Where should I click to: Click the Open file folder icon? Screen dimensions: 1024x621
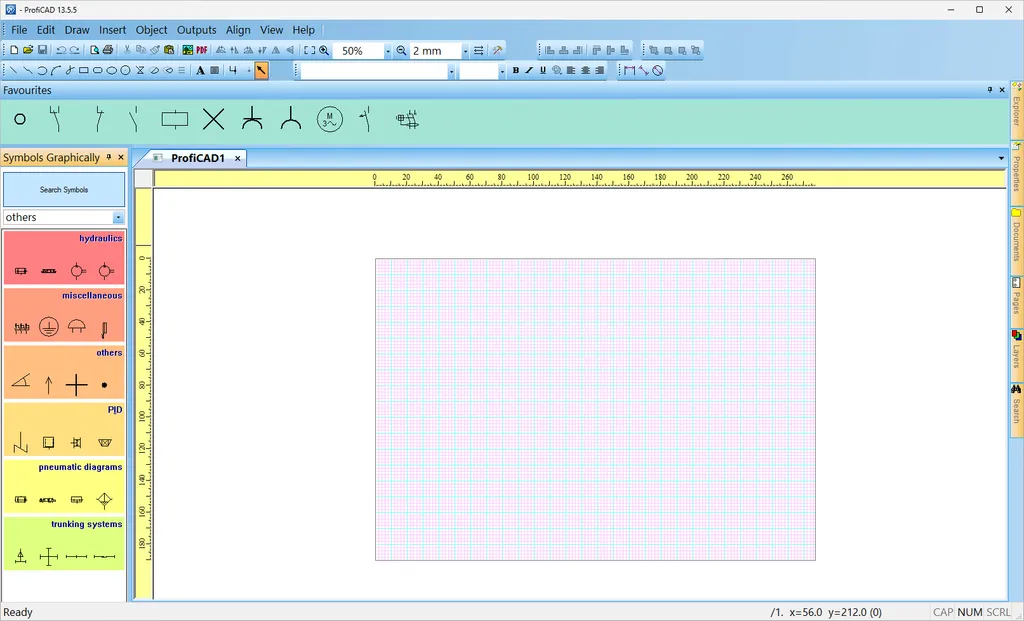pos(28,50)
